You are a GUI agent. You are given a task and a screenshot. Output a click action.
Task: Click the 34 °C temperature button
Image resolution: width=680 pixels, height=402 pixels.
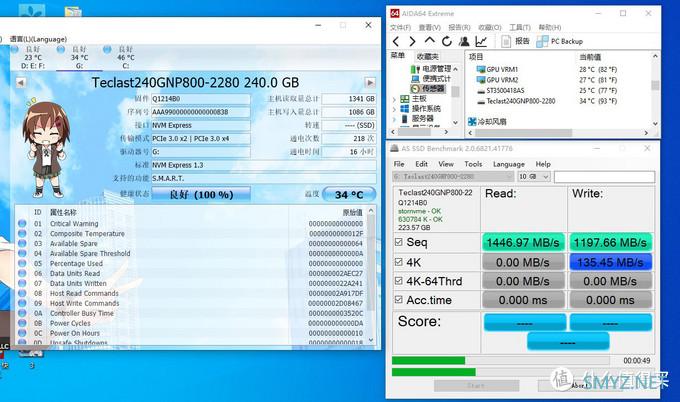click(349, 195)
